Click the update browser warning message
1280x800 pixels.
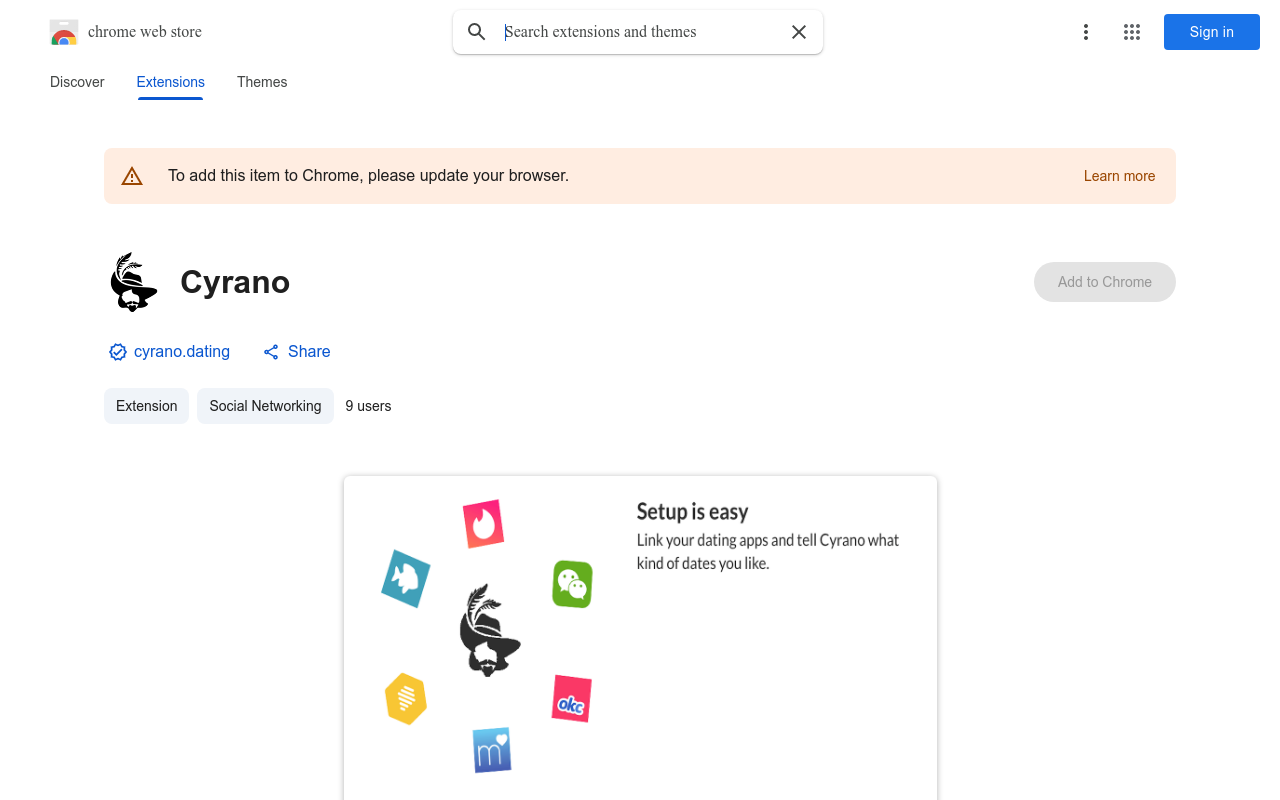(x=368, y=176)
